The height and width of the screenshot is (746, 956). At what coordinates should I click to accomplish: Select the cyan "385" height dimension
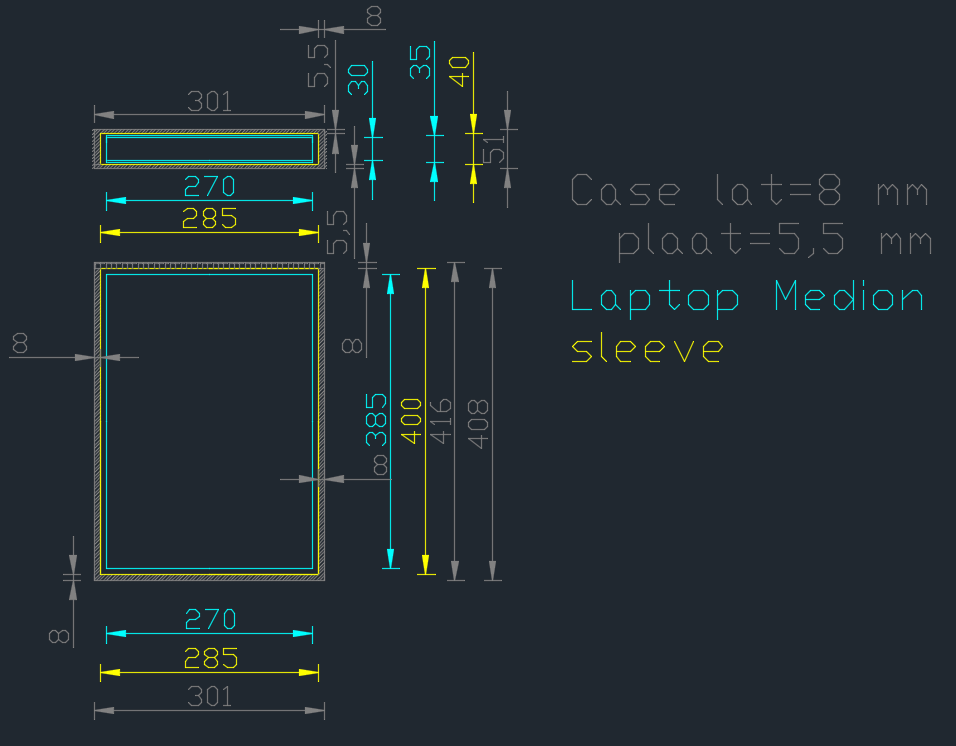[x=376, y=419]
